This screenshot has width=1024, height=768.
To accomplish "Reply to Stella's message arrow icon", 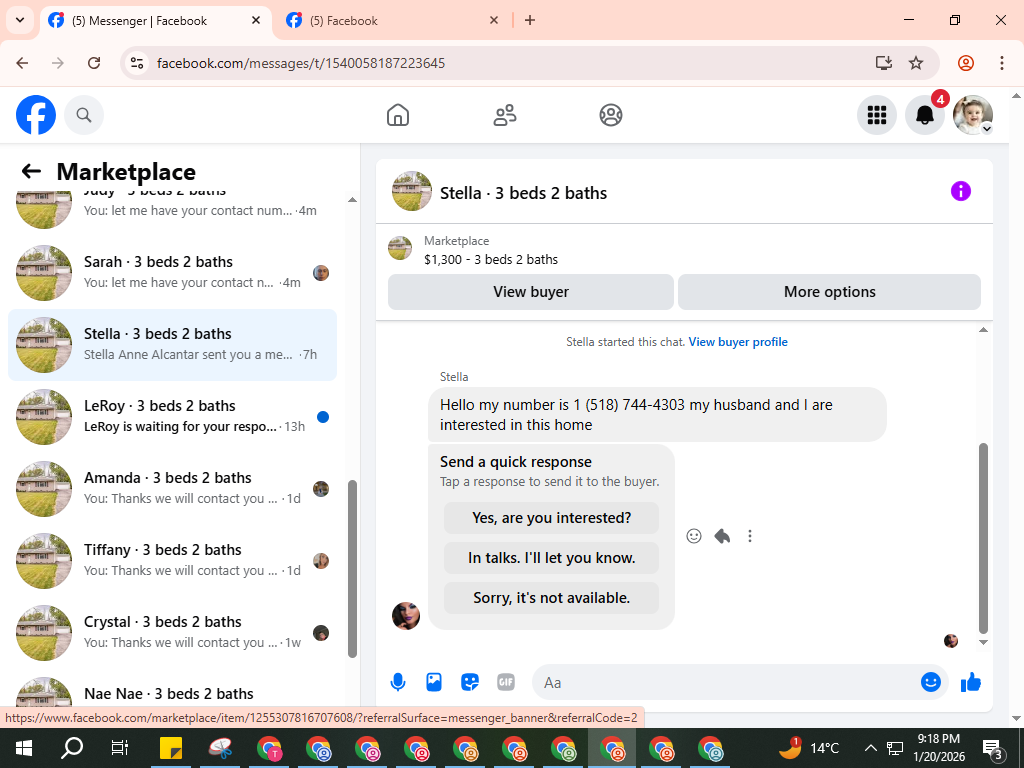I will (722, 536).
